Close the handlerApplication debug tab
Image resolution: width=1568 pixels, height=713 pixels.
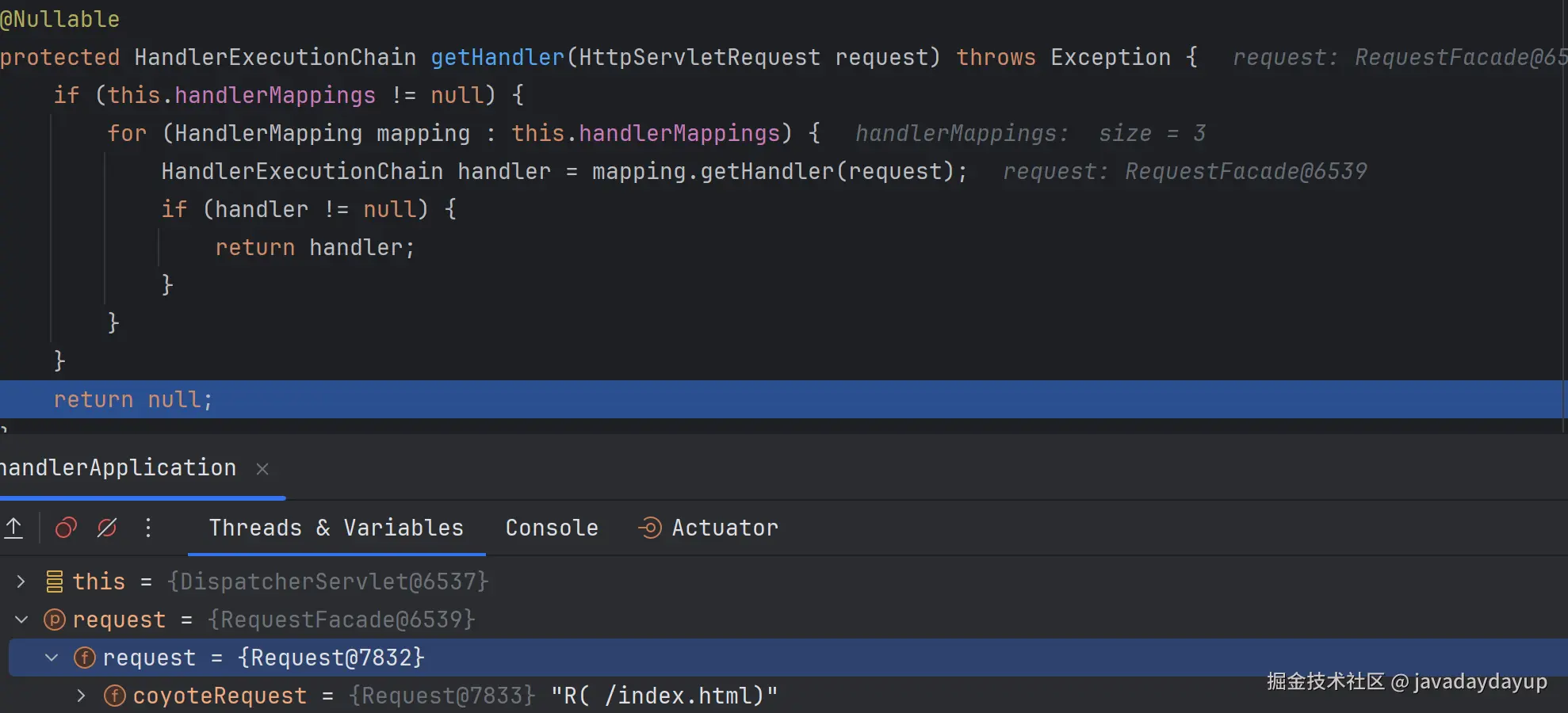pyautogui.click(x=262, y=469)
